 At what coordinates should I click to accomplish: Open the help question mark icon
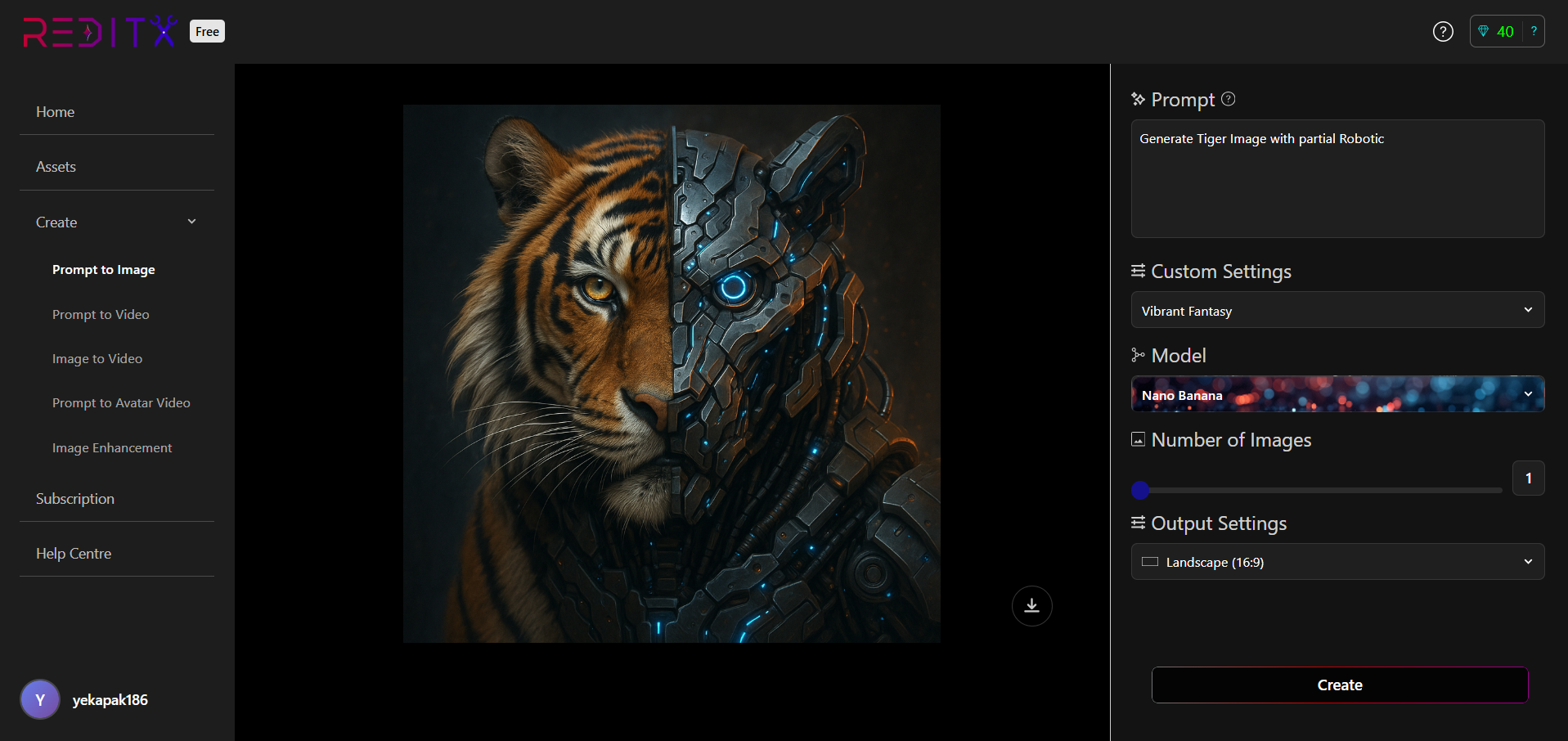tap(1443, 32)
